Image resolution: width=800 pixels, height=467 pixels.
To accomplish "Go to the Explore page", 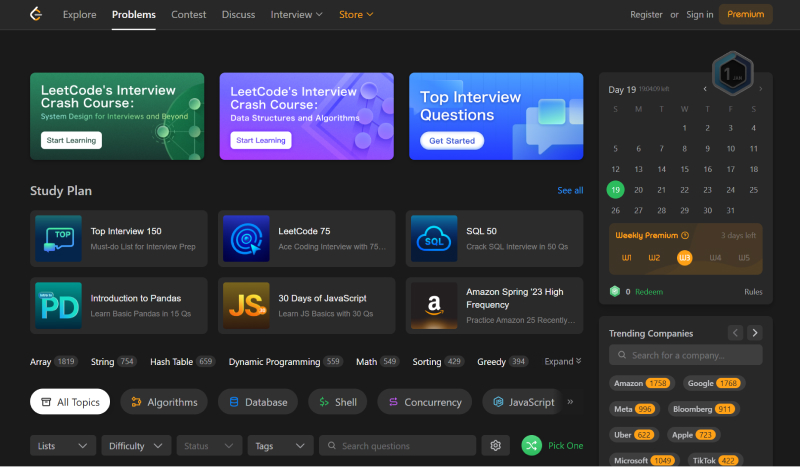I will [x=80, y=14].
